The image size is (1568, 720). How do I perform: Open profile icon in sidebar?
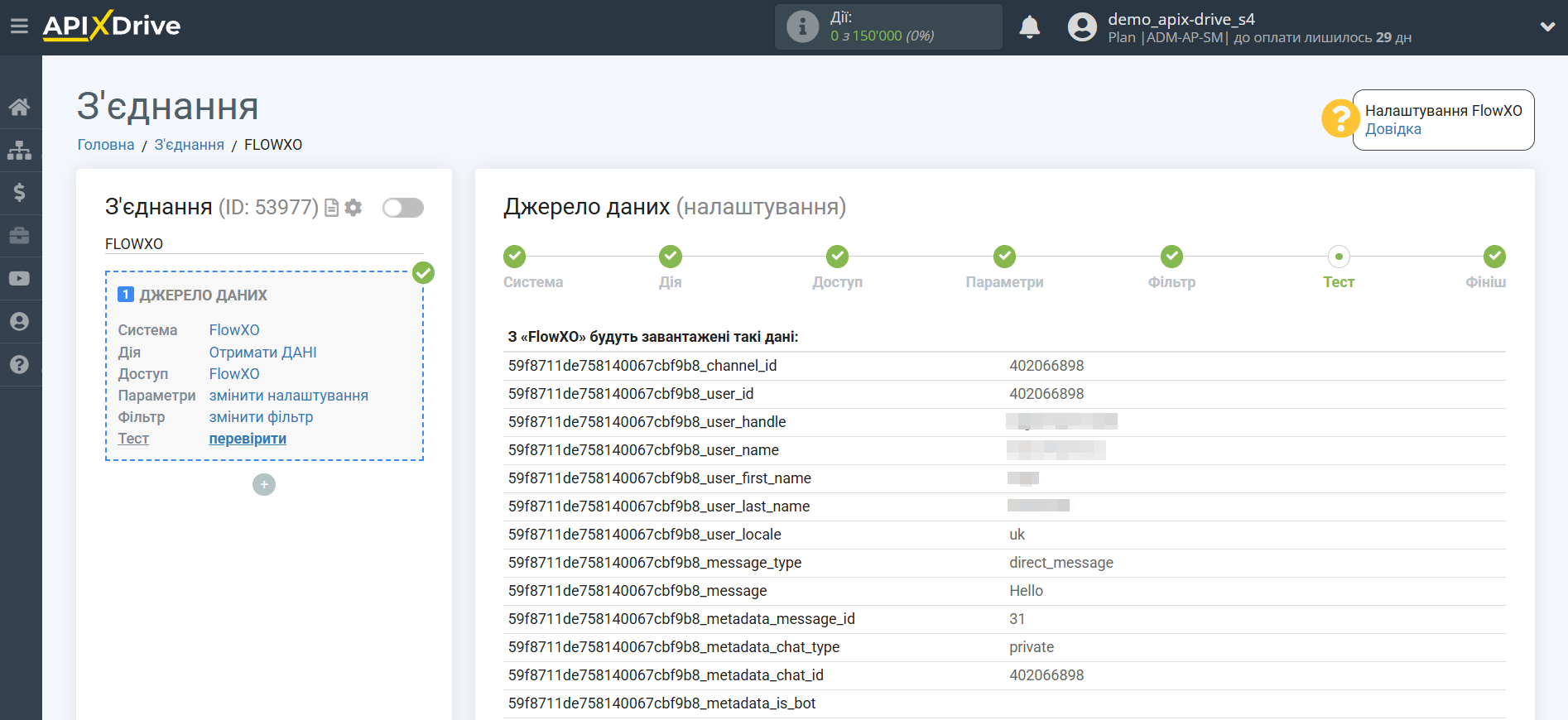click(19, 322)
